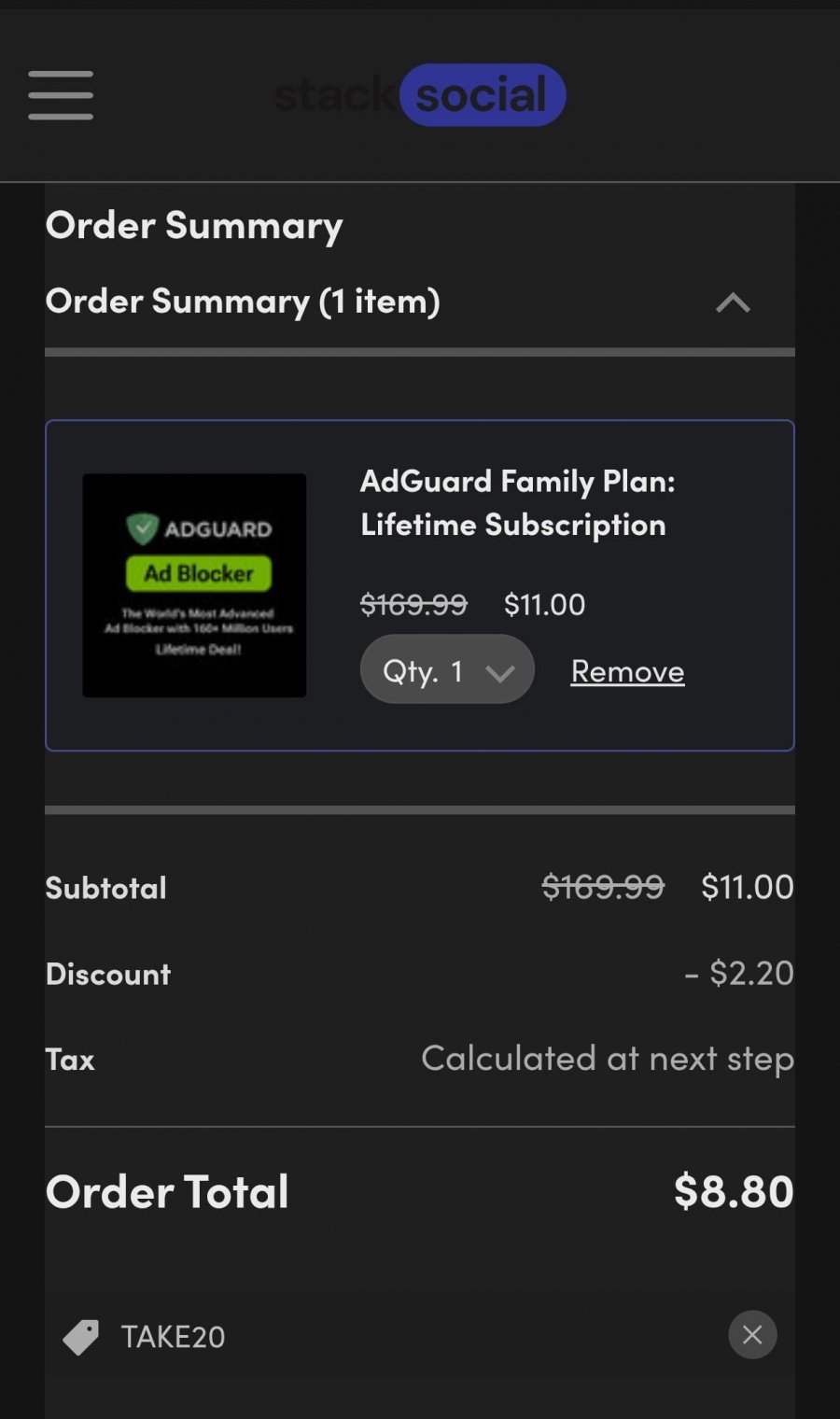The width and height of the screenshot is (840, 1419).
Task: Click the AdGuard shield logo in thumbnail
Action: click(143, 528)
